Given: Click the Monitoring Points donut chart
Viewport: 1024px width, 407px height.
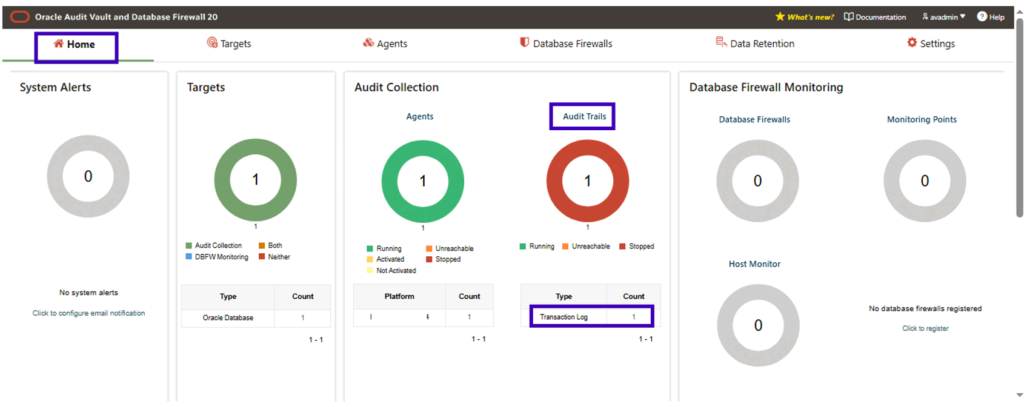Looking at the screenshot, I should click(924, 181).
